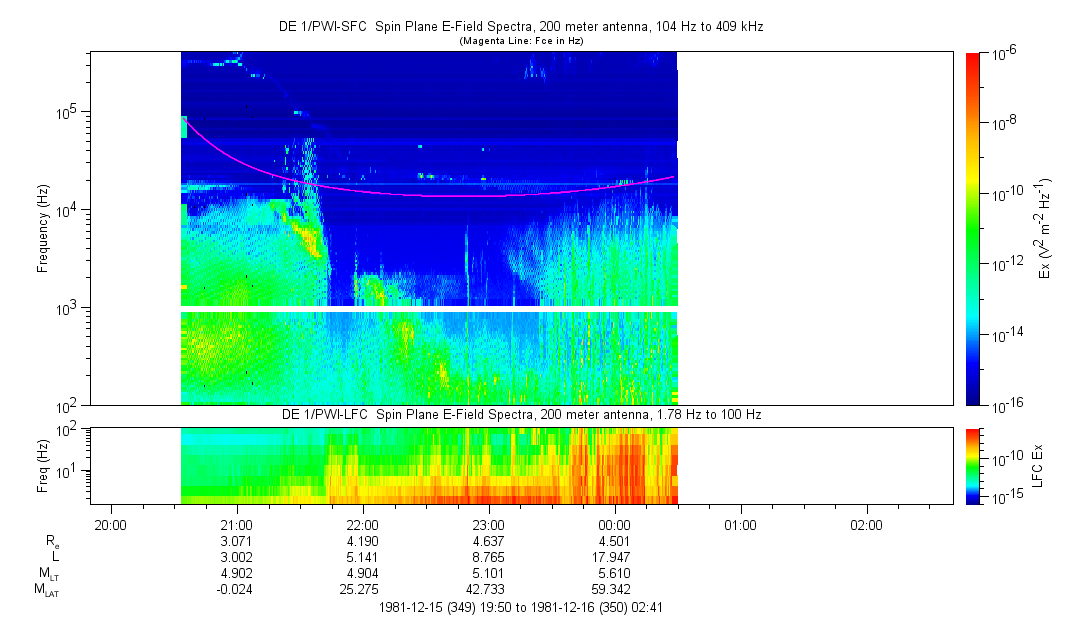Click the 1981-12-15 date range caption
1083x620 pixels.
(520, 607)
